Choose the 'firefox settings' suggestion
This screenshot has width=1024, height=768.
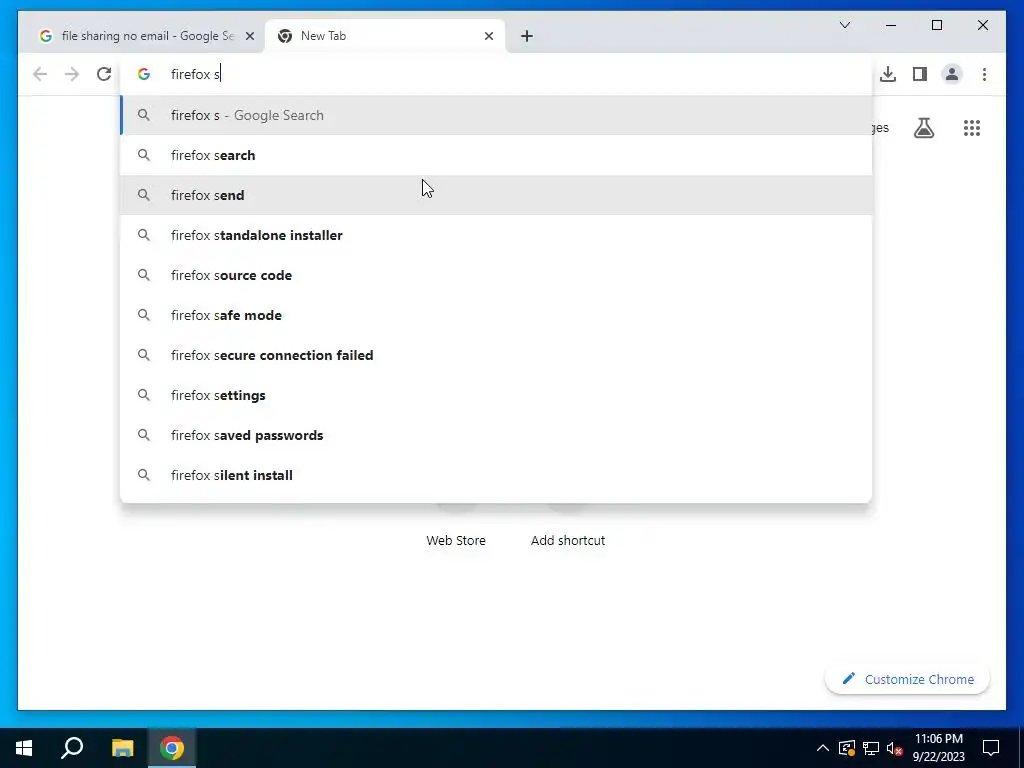[x=496, y=395]
